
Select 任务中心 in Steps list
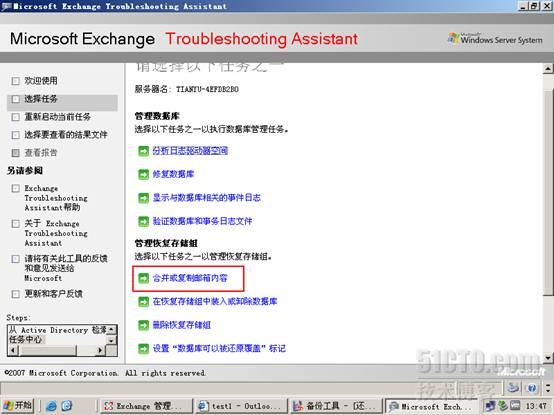[25, 340]
